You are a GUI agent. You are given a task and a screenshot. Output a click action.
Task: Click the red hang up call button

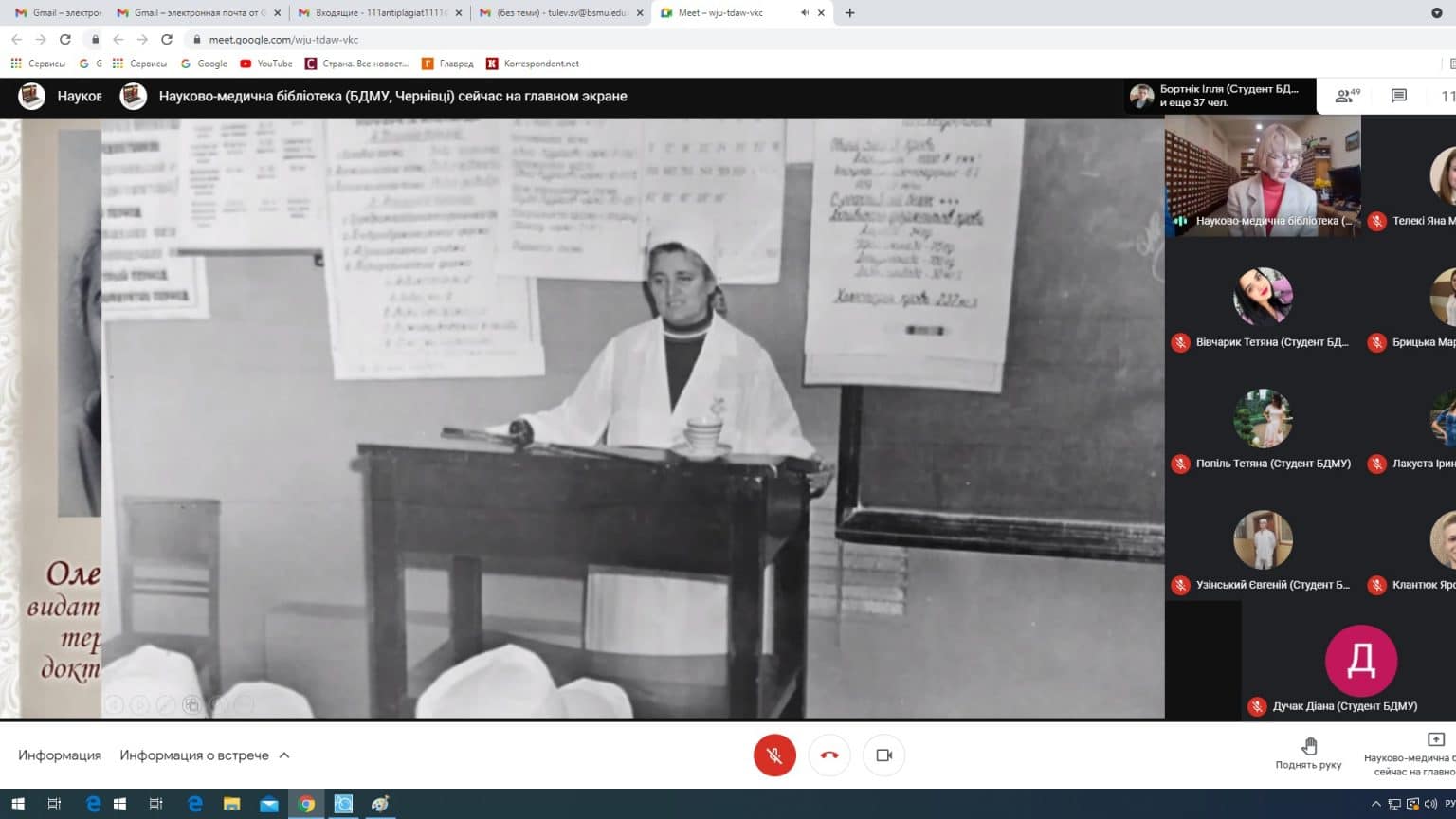(x=829, y=755)
